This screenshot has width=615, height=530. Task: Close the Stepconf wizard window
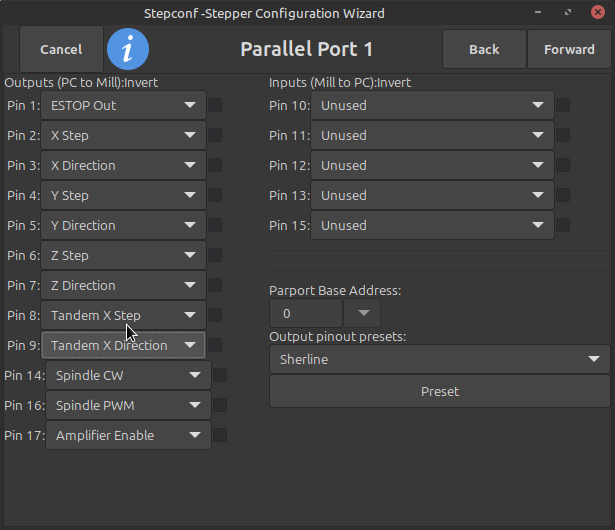596,13
